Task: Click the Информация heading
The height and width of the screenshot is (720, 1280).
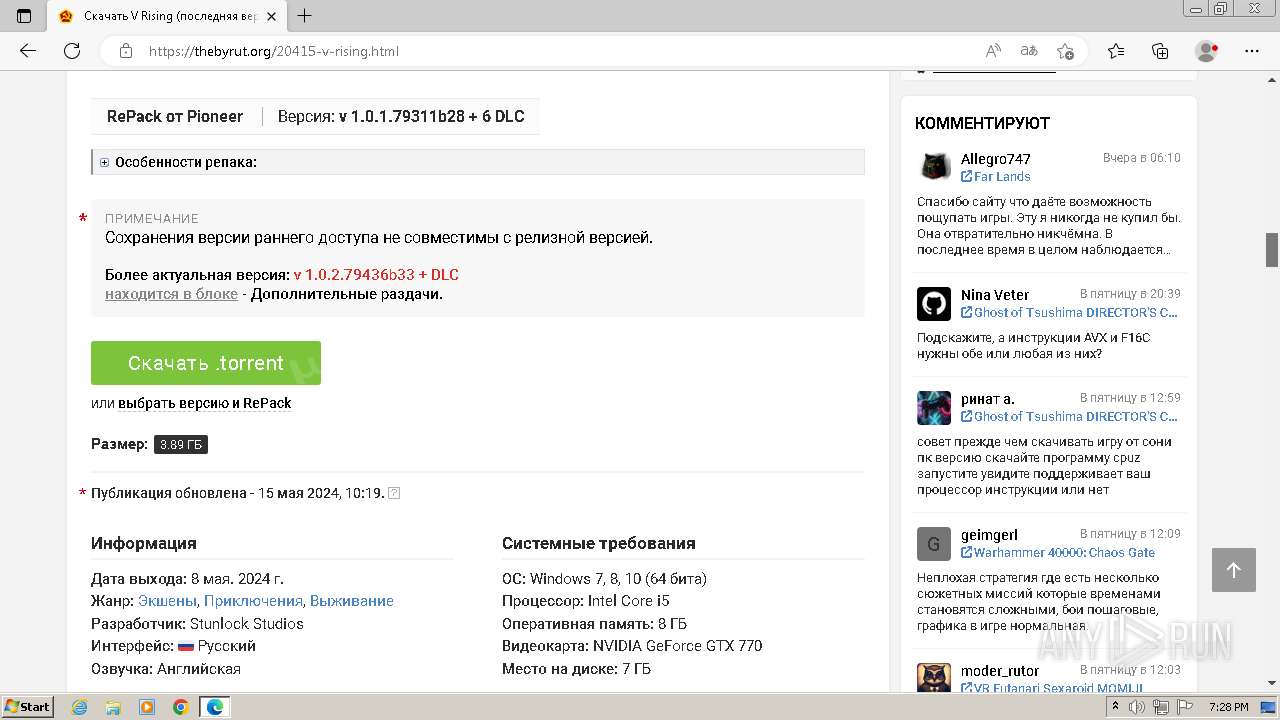Action: coord(144,543)
